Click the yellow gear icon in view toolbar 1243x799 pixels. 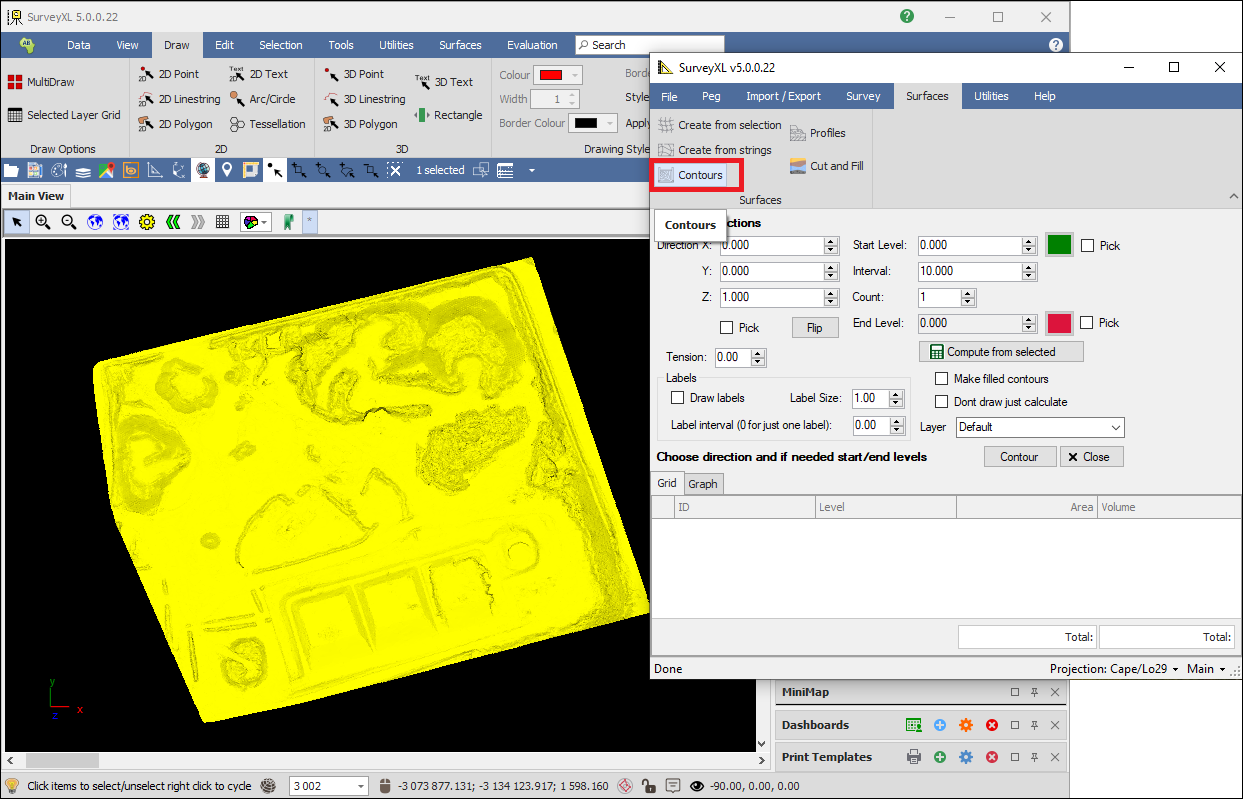147,222
